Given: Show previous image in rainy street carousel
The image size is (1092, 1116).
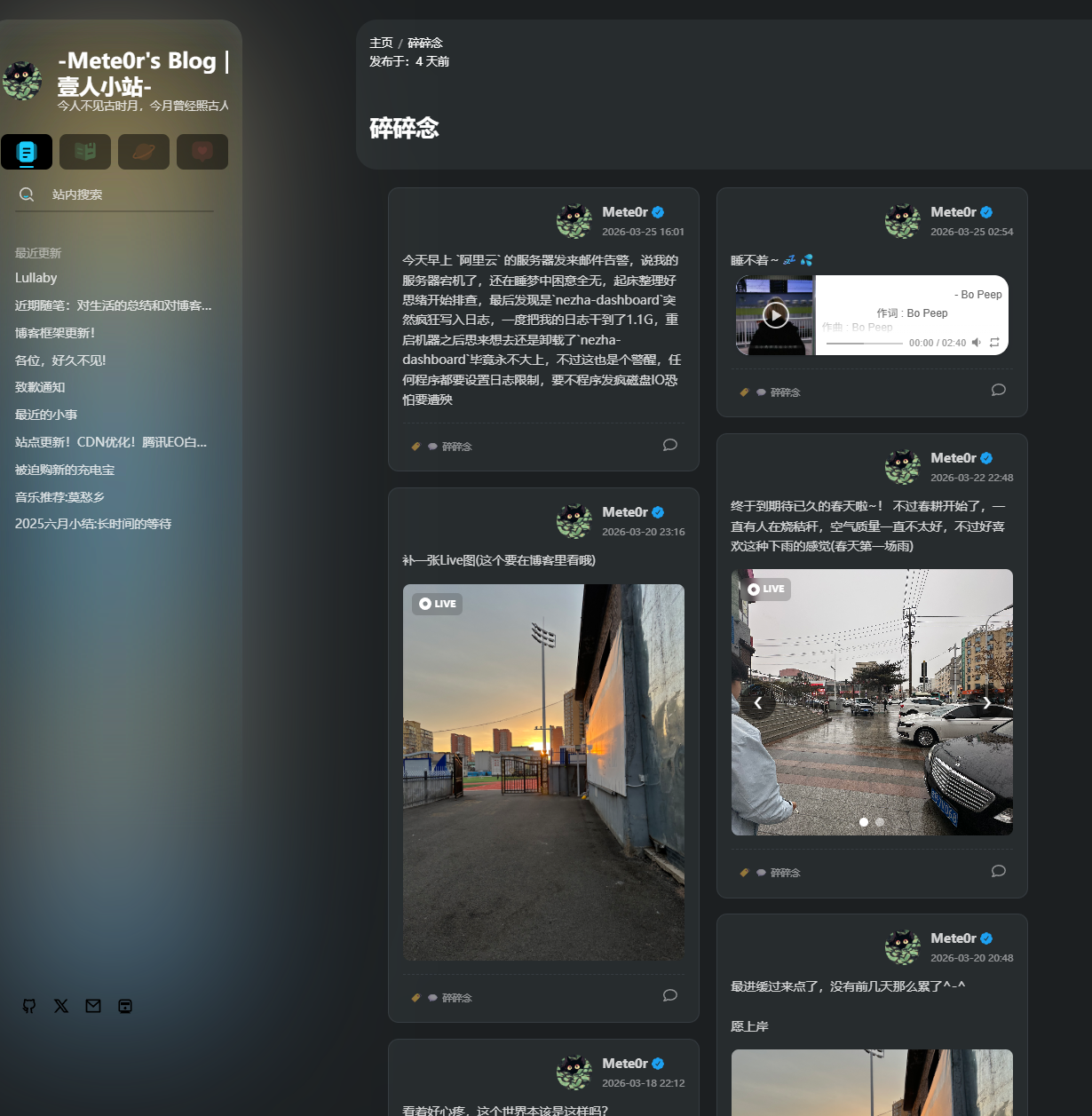Looking at the screenshot, I should (x=758, y=702).
